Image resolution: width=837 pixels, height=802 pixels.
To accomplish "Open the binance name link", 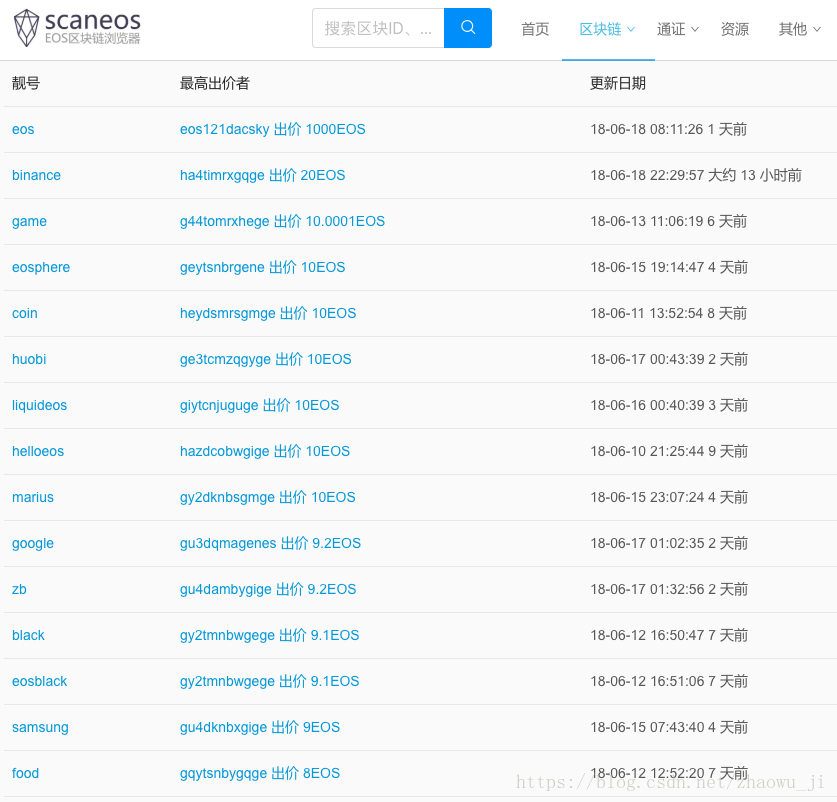I will (36, 175).
